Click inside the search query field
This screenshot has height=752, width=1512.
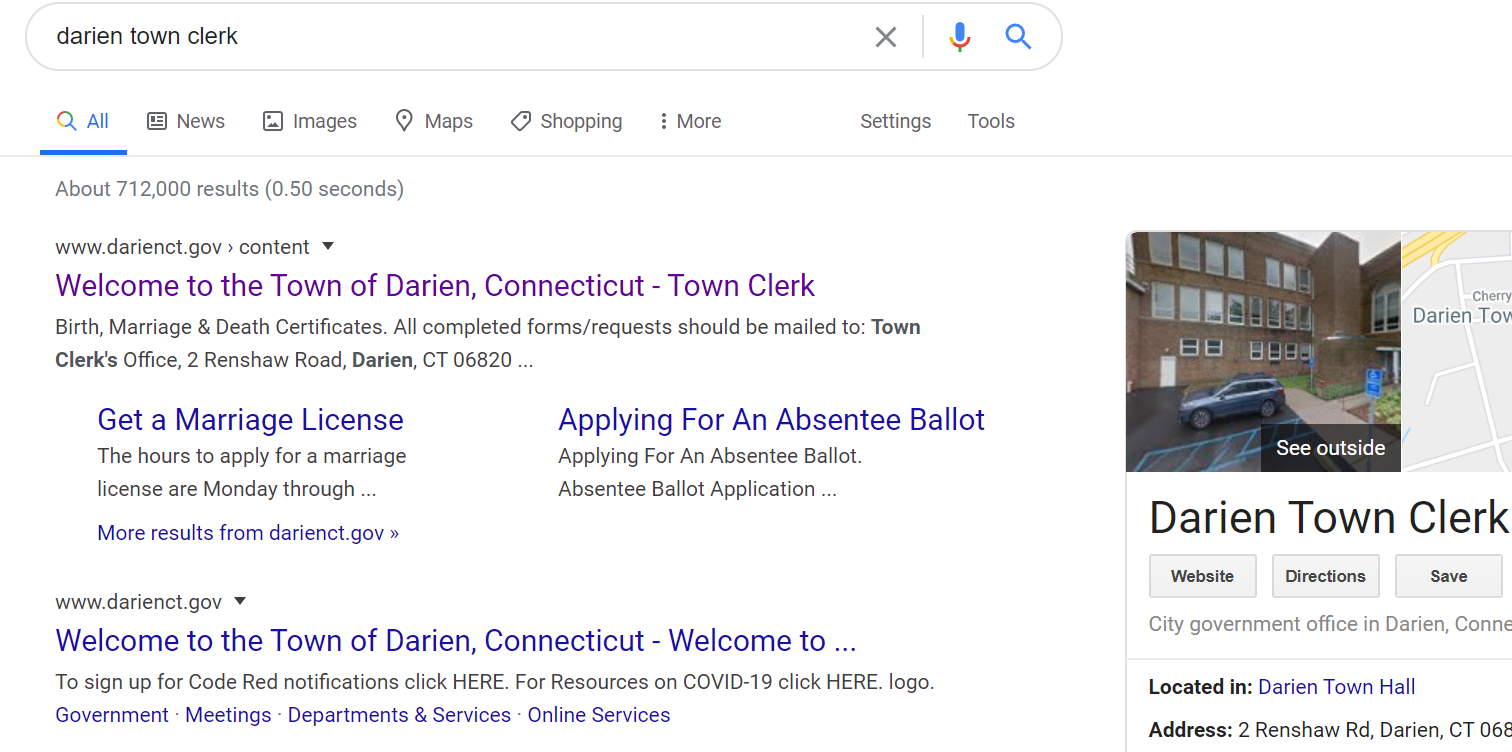[450, 37]
